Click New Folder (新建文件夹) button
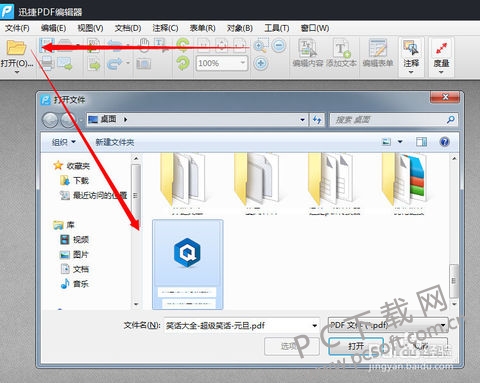The height and width of the screenshot is (383, 480). (x=115, y=142)
